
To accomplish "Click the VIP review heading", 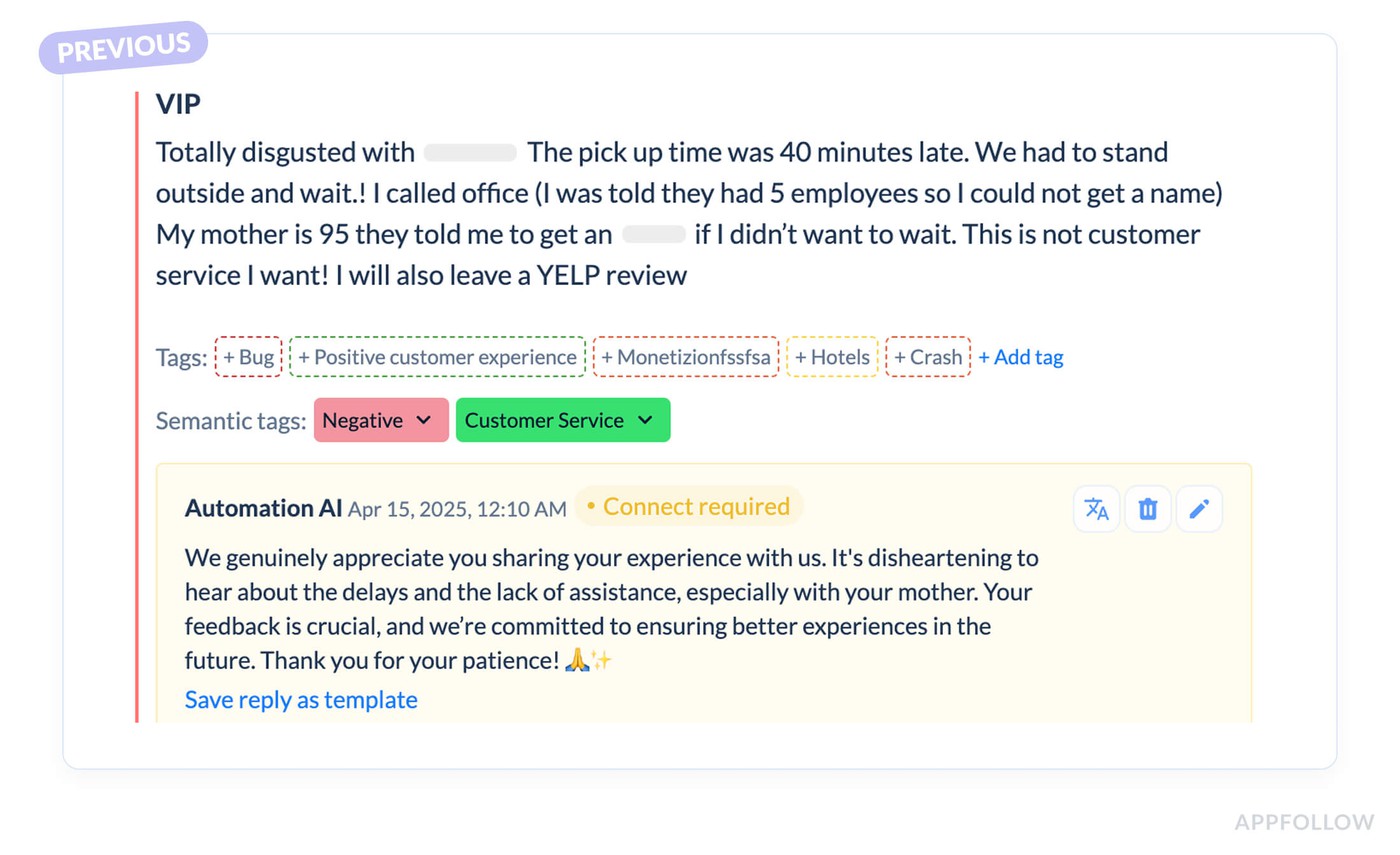I will coord(180,103).
